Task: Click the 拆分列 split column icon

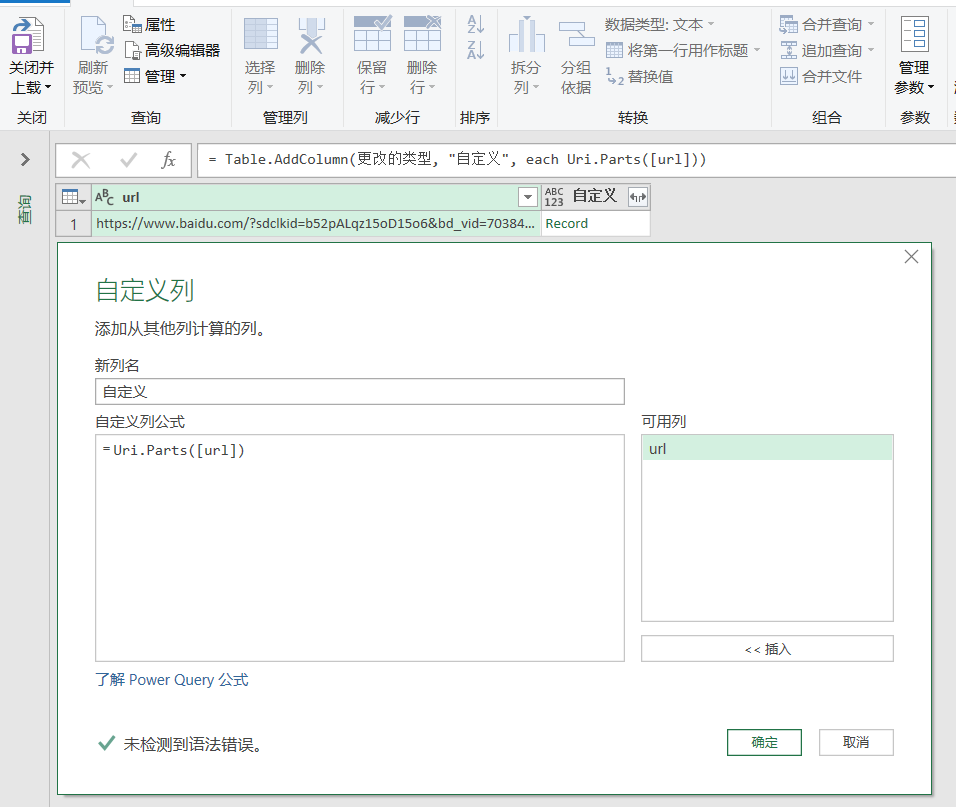Action: (x=526, y=36)
